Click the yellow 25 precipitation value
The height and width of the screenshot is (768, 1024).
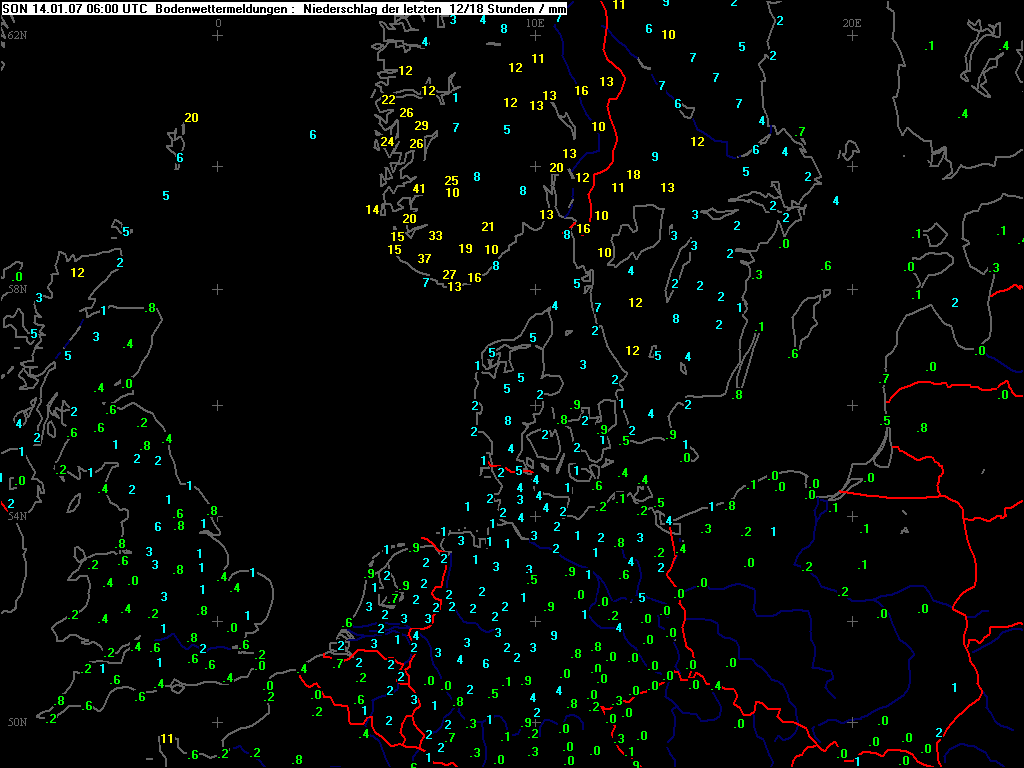point(451,181)
